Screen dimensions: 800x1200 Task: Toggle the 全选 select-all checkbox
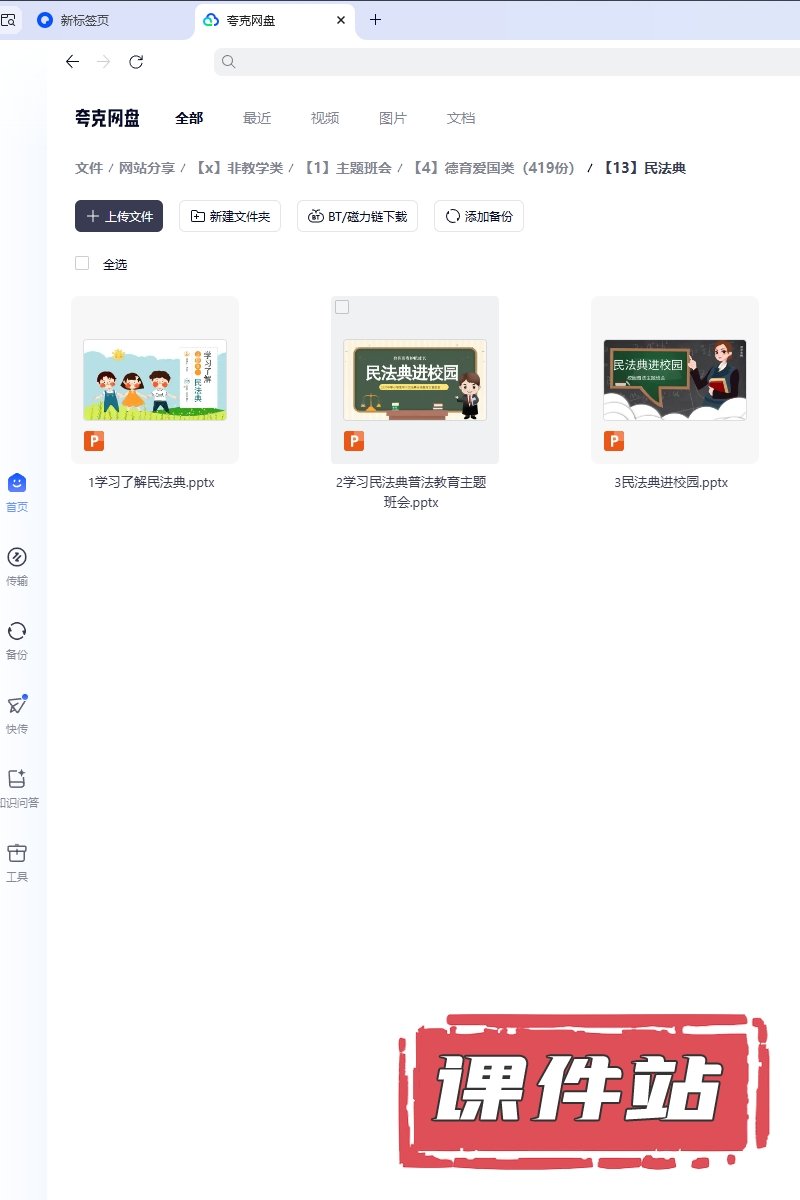(x=82, y=264)
